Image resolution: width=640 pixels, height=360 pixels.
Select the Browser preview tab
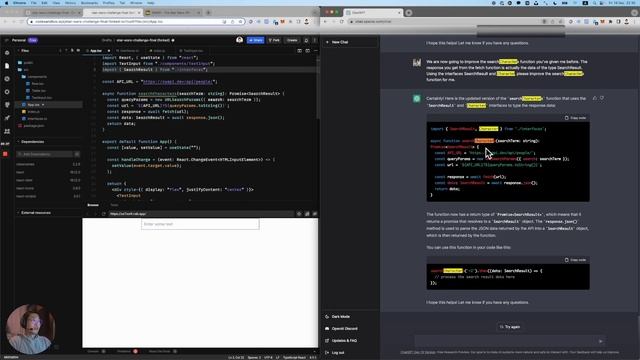(x=93, y=205)
